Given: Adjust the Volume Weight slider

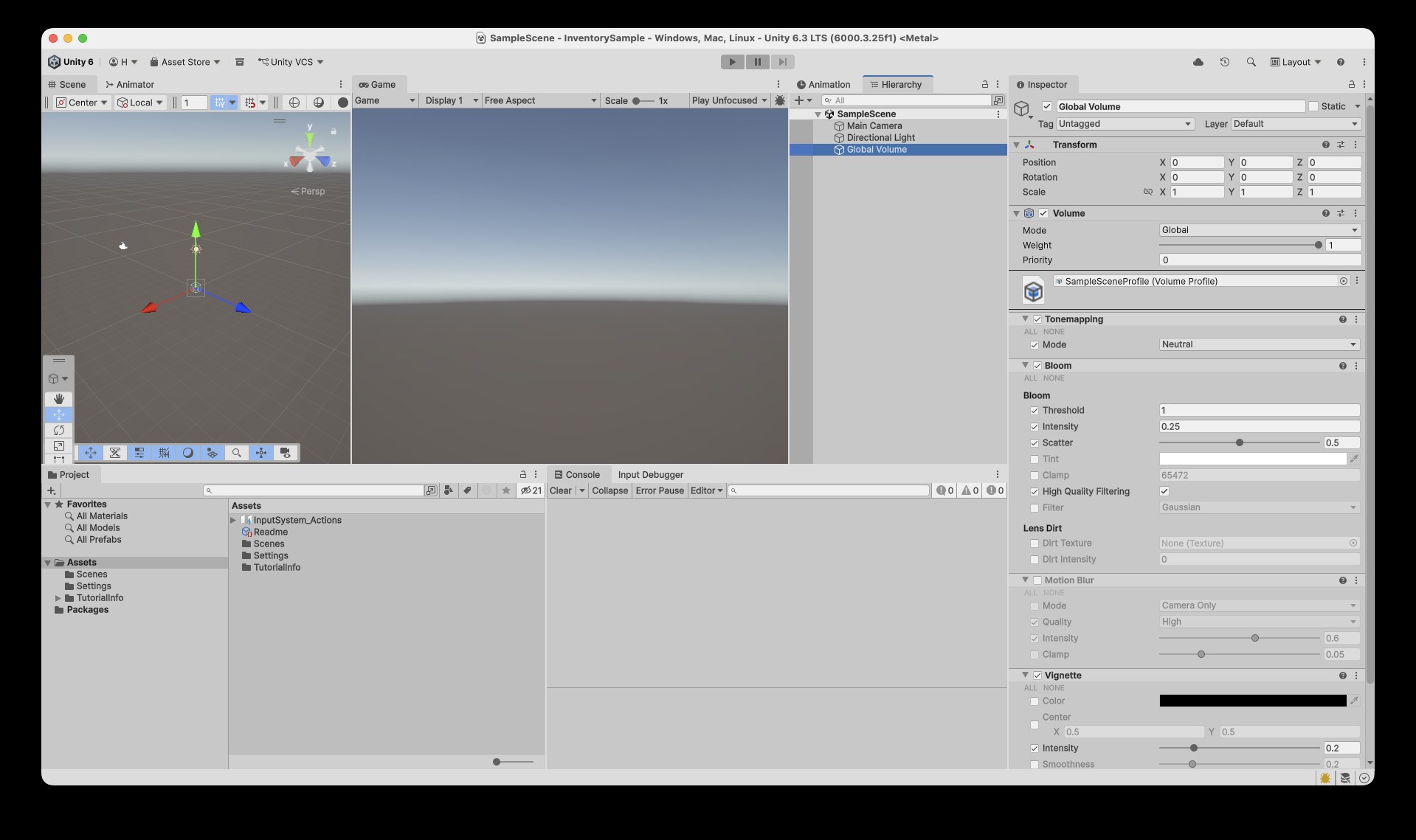Looking at the screenshot, I should [x=1240, y=245].
